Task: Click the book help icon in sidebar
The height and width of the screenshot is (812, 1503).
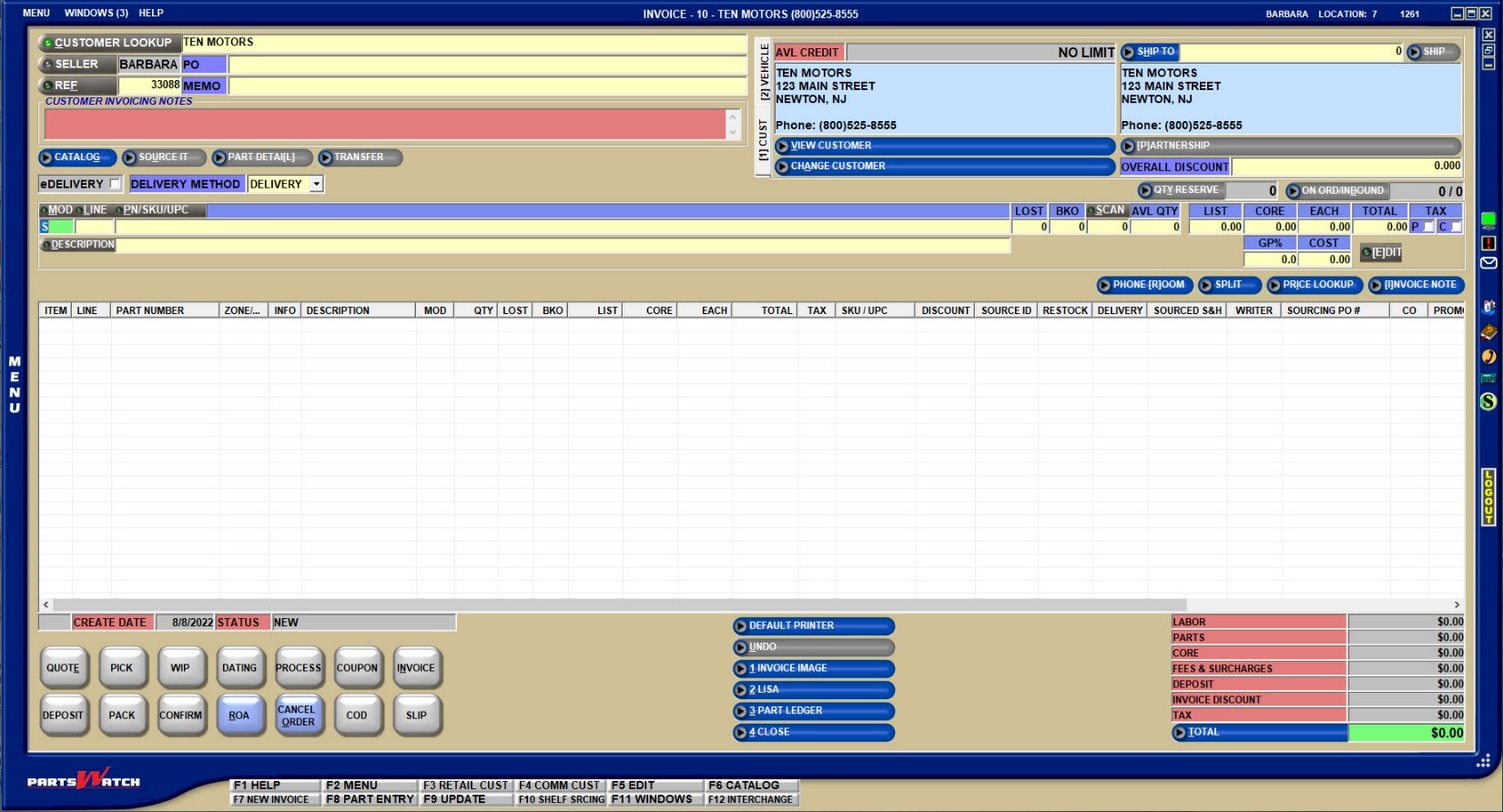Action: point(1488,332)
